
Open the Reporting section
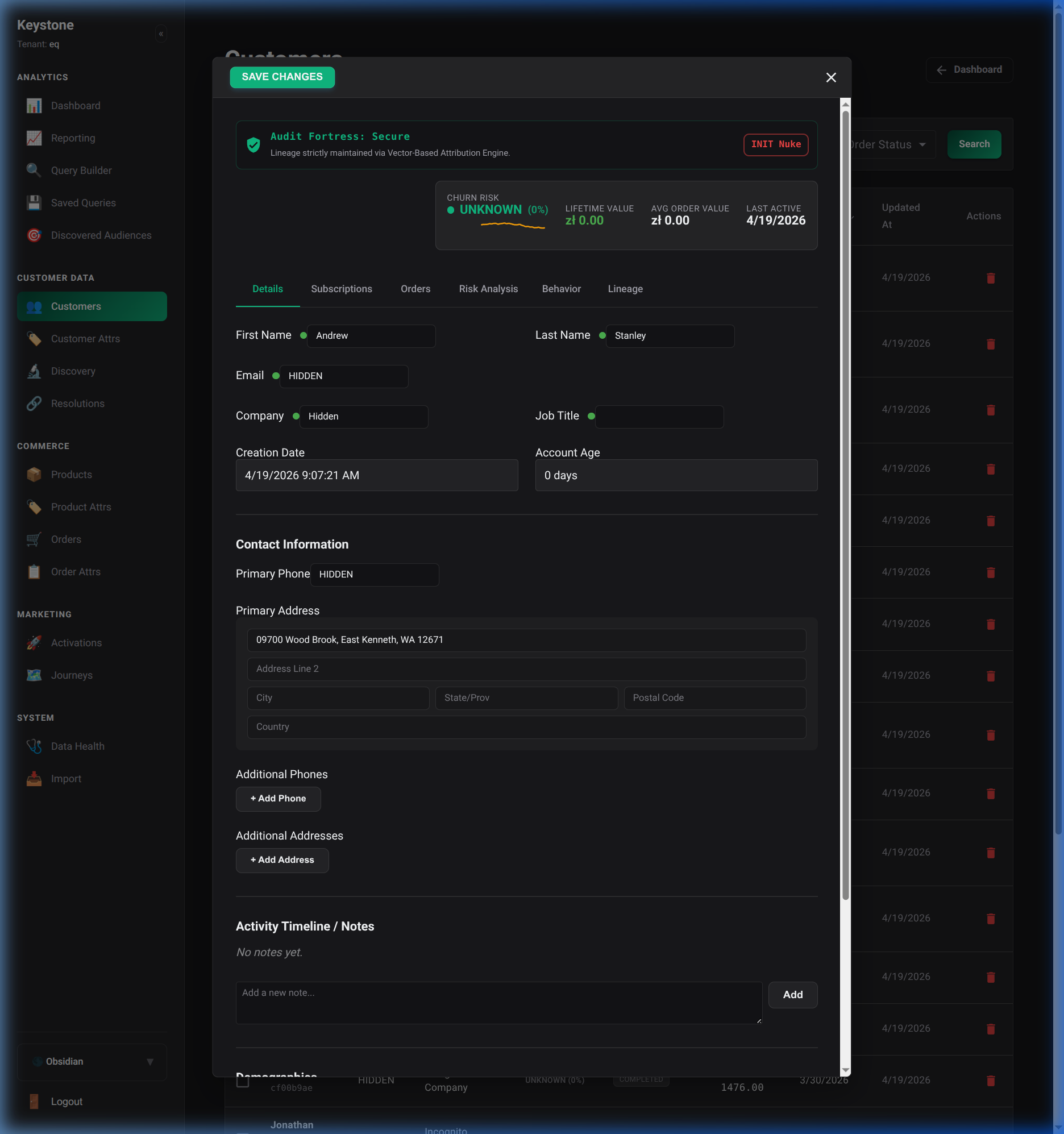[73, 138]
